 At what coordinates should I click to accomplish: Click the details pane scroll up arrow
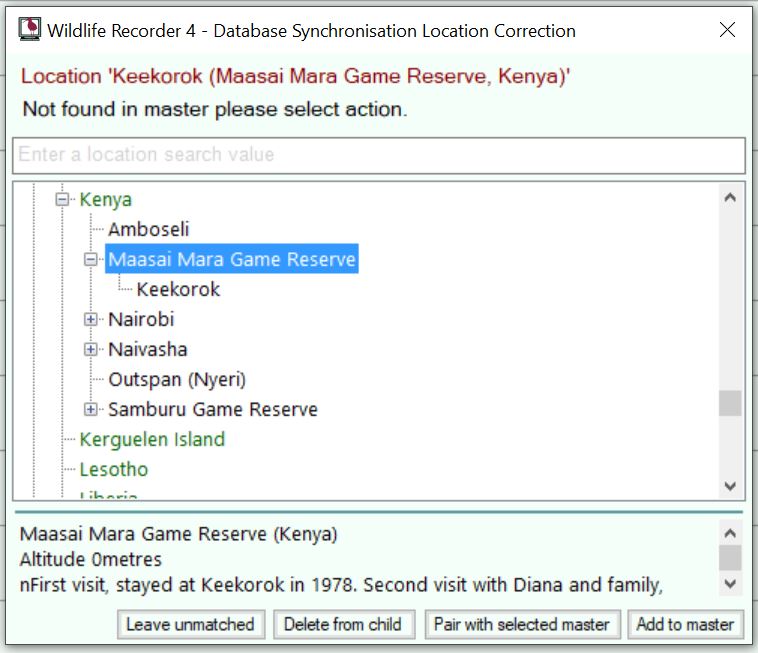730,533
